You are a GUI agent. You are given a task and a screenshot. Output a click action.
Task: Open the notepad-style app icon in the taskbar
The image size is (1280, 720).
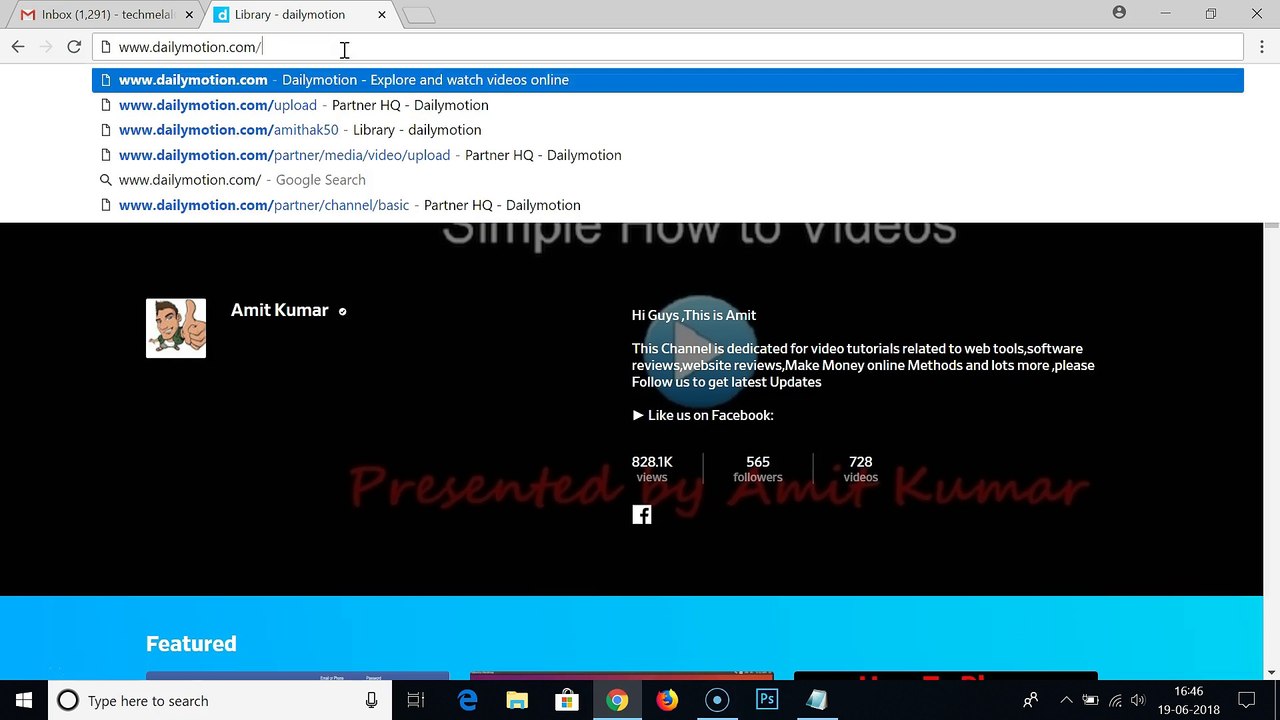click(x=817, y=700)
